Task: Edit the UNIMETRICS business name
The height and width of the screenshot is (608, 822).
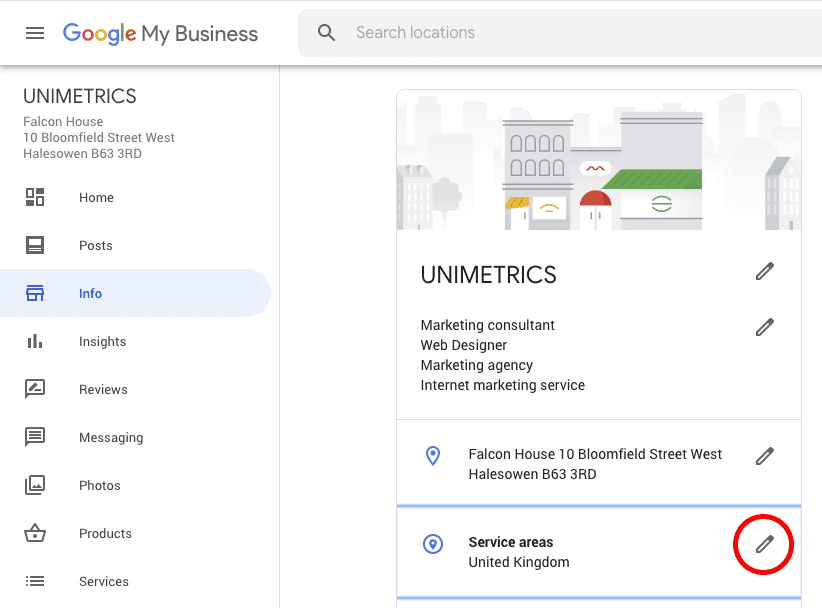Action: click(765, 271)
